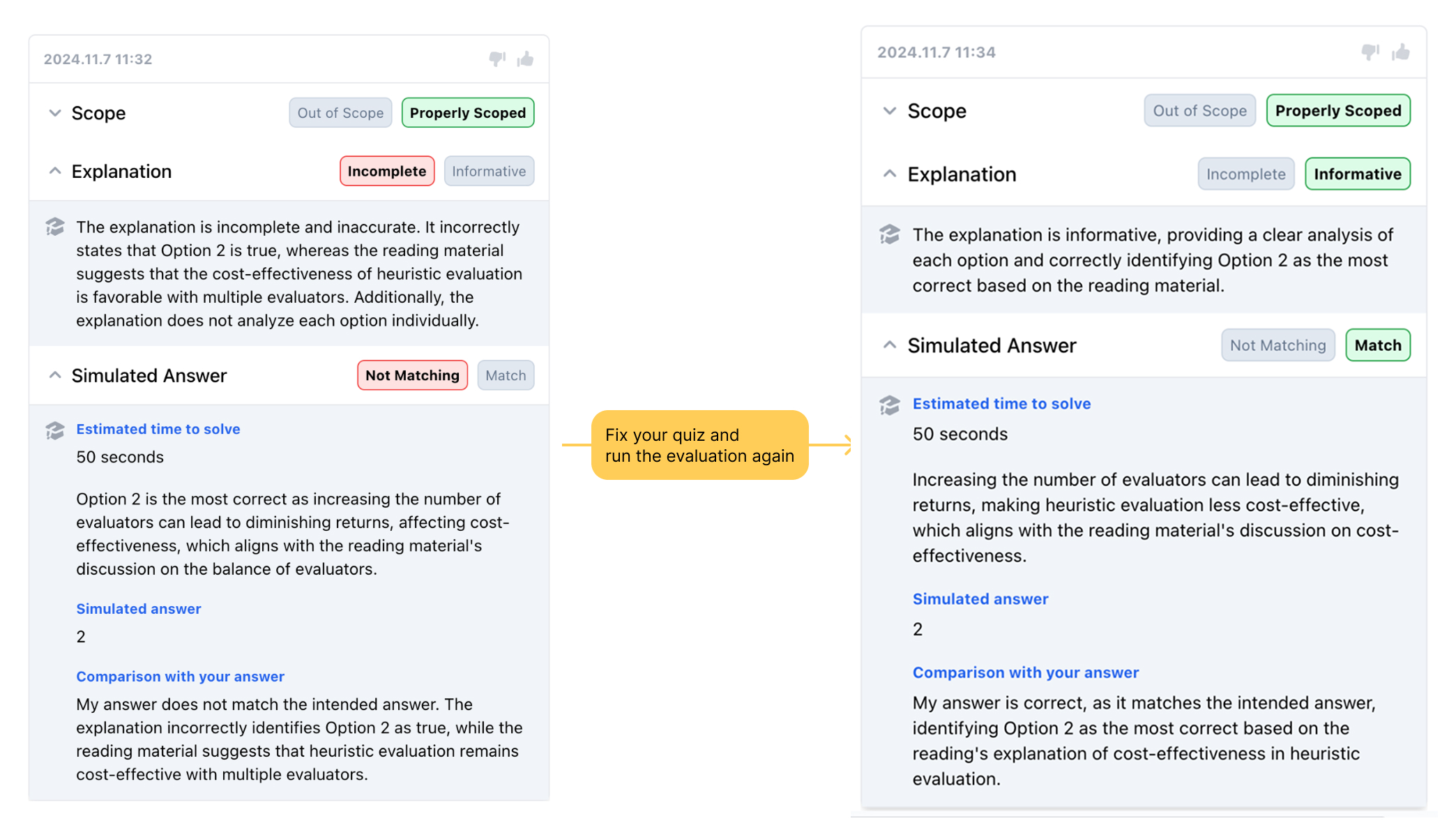Select 'Out of Scope' in the 11:32 card
The height and width of the screenshot is (837, 1456).
(341, 113)
